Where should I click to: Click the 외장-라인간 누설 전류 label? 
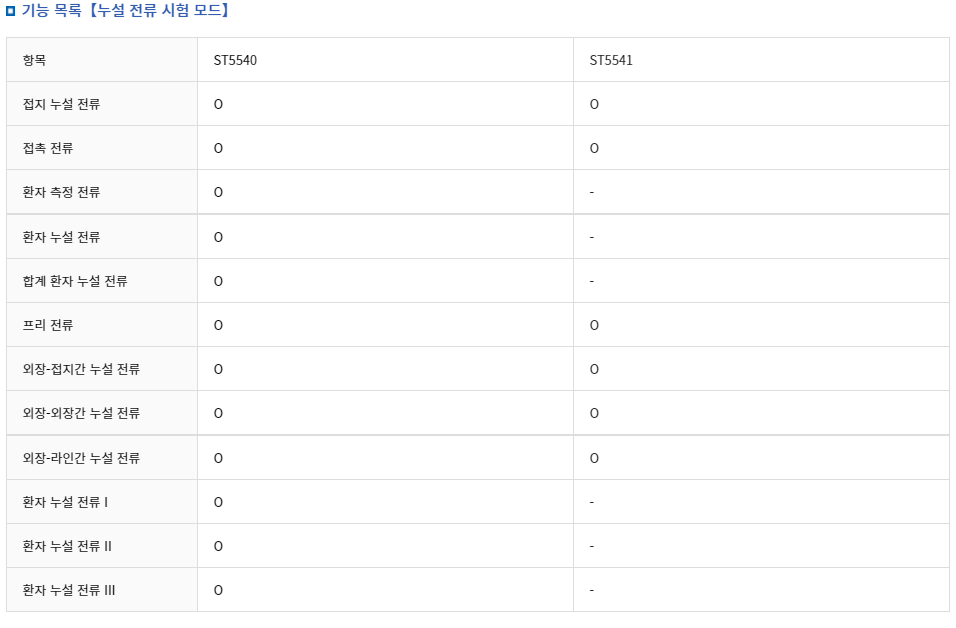(x=81, y=458)
